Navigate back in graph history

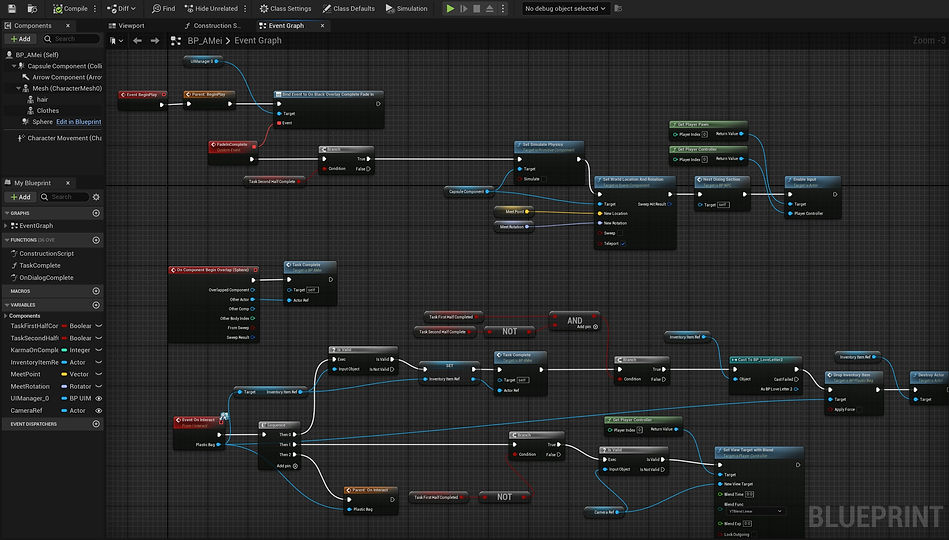click(137, 41)
